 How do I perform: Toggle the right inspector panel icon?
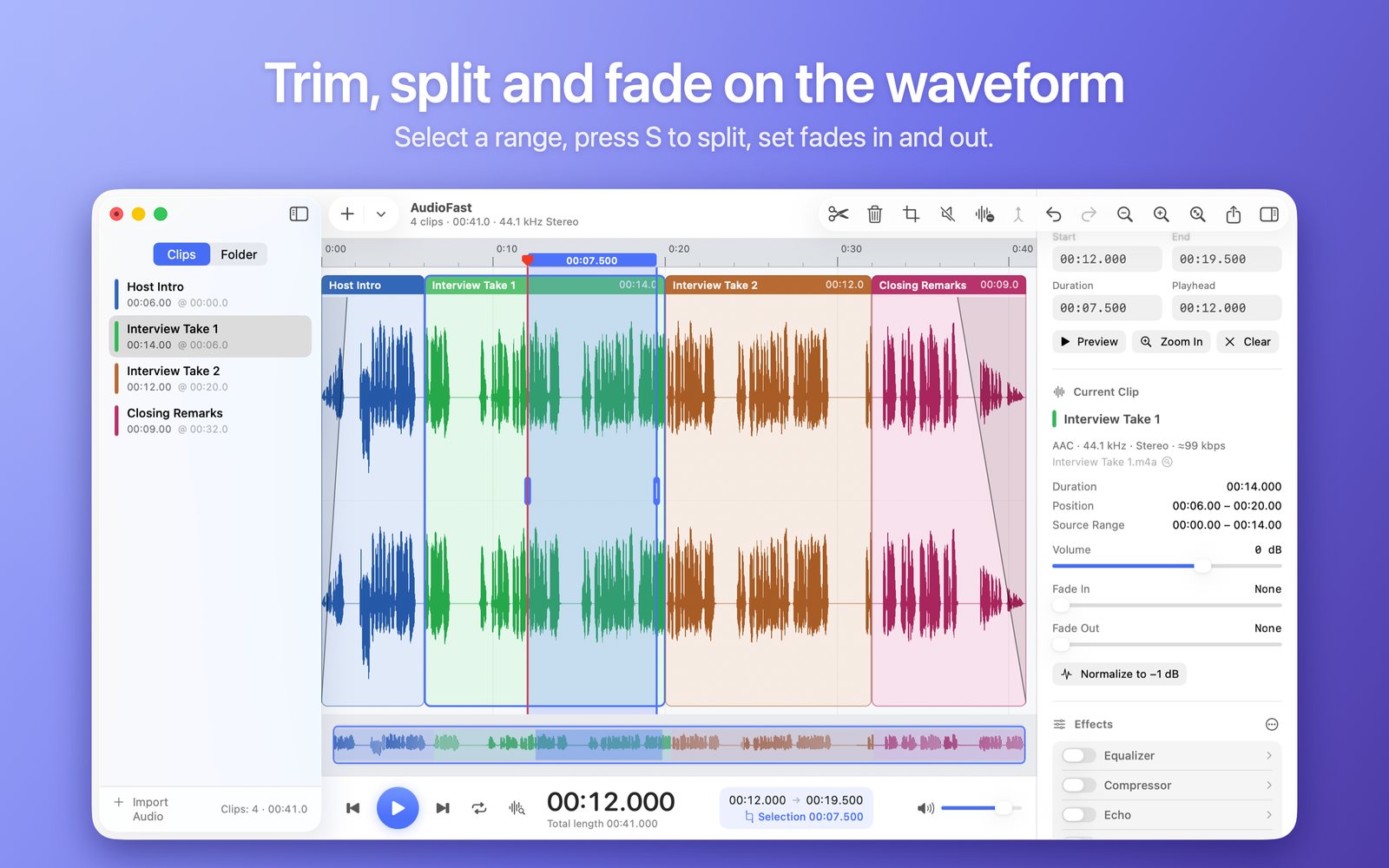pos(1268,214)
